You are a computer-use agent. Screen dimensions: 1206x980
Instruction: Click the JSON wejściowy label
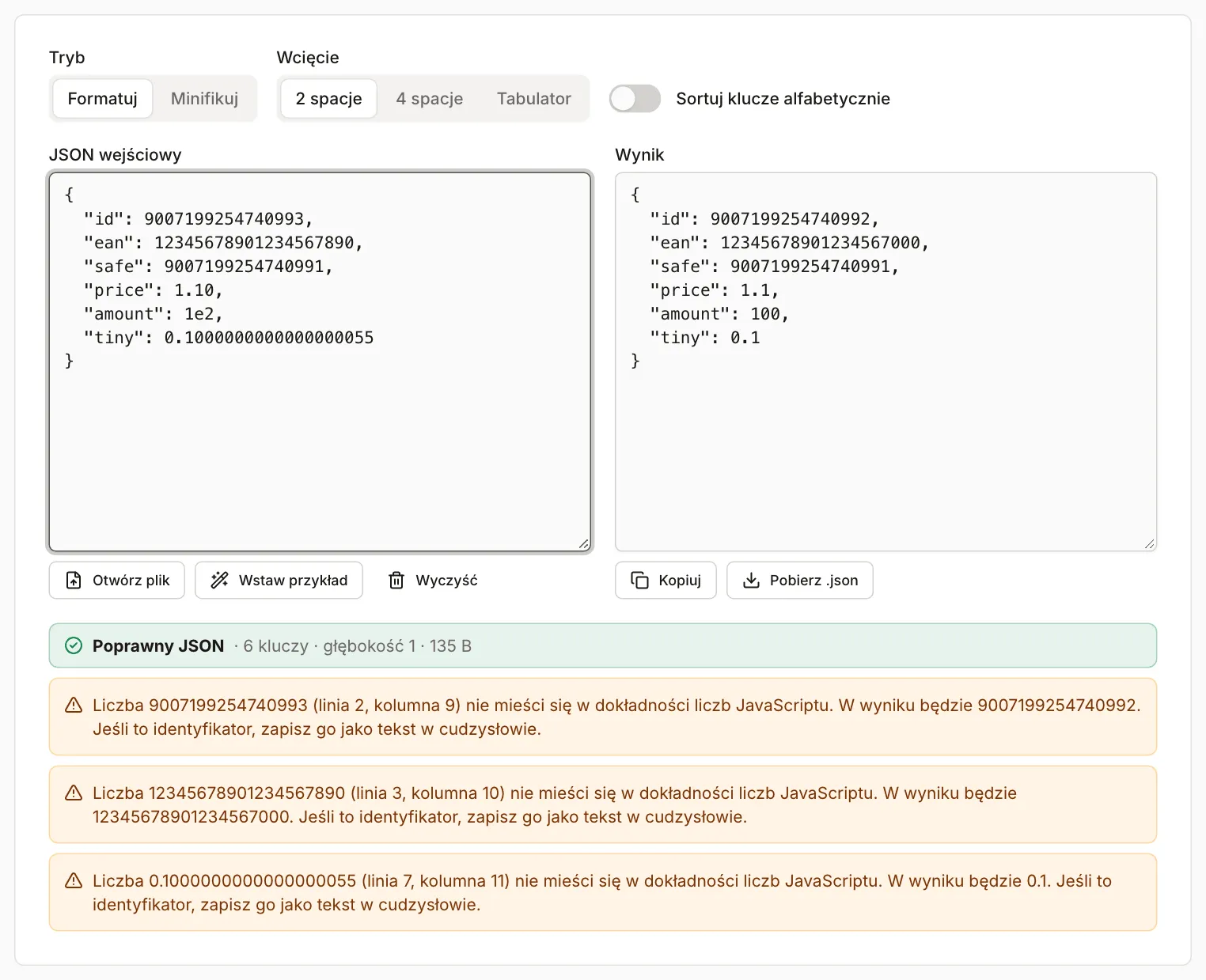[x=116, y=155]
